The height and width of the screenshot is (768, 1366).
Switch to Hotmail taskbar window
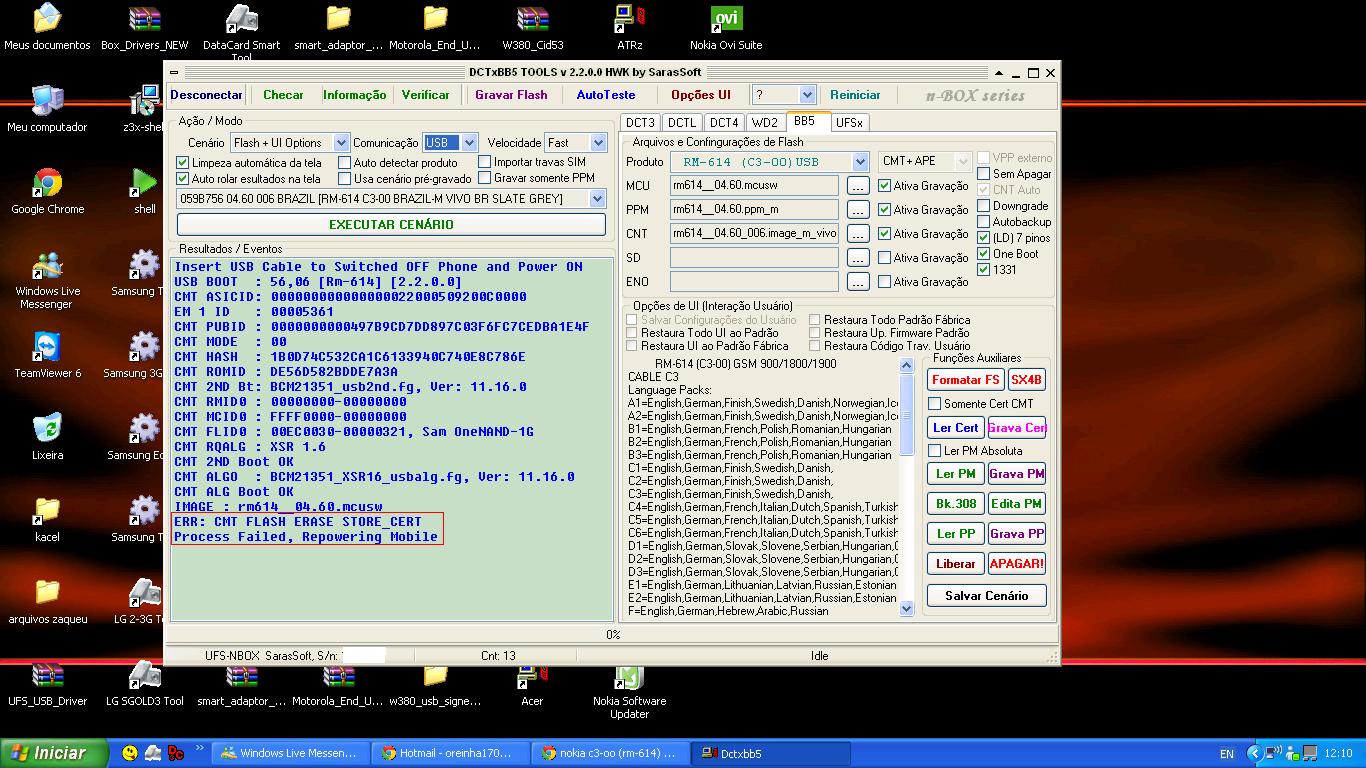point(449,753)
